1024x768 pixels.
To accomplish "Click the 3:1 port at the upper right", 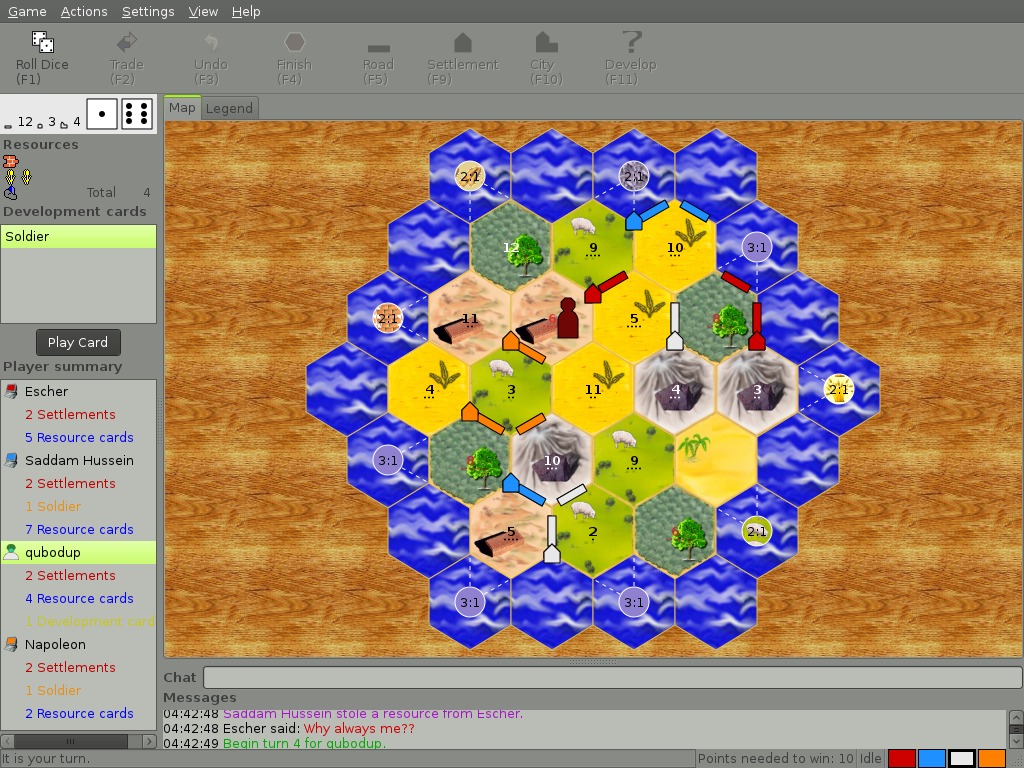I will click(756, 247).
